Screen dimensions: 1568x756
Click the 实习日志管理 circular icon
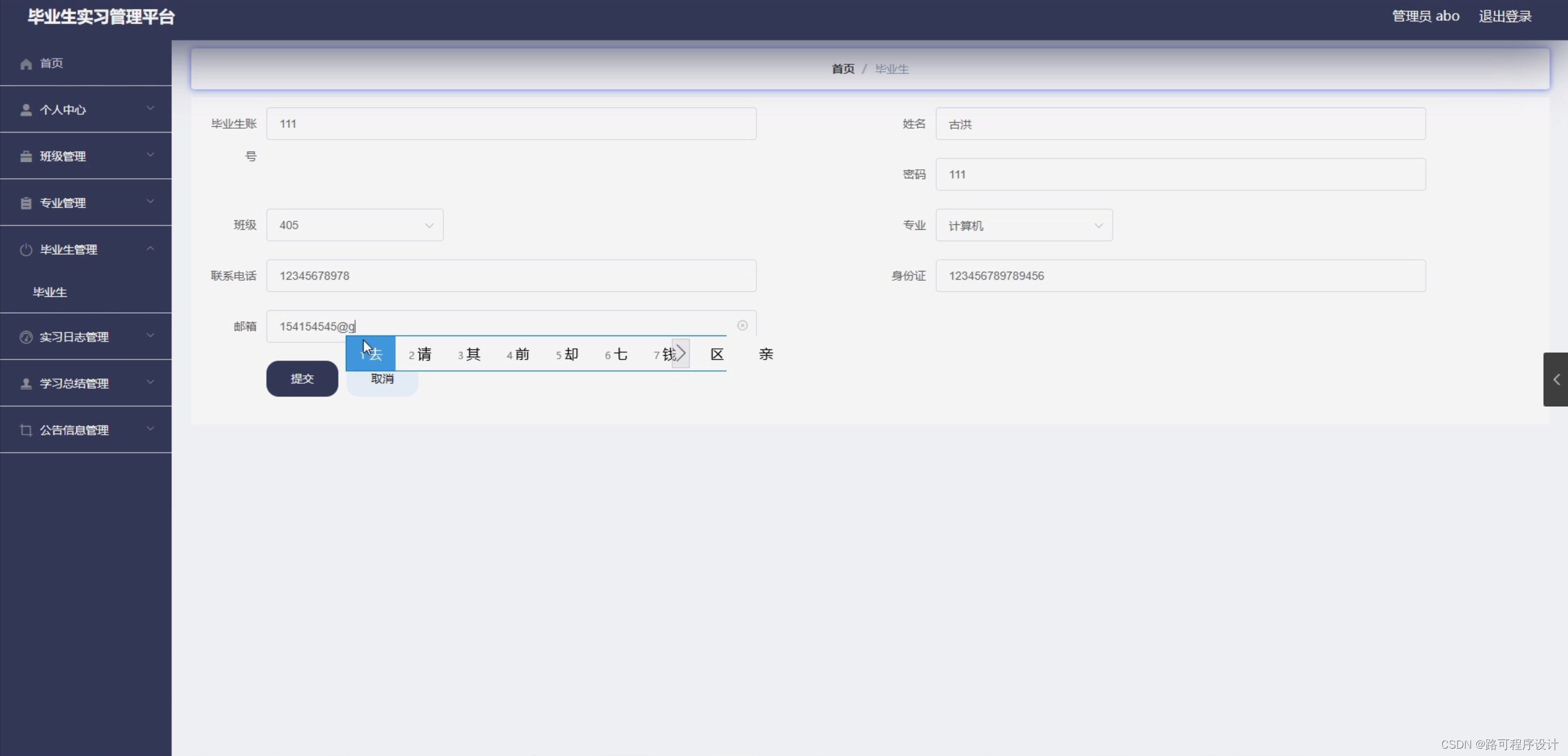point(26,337)
